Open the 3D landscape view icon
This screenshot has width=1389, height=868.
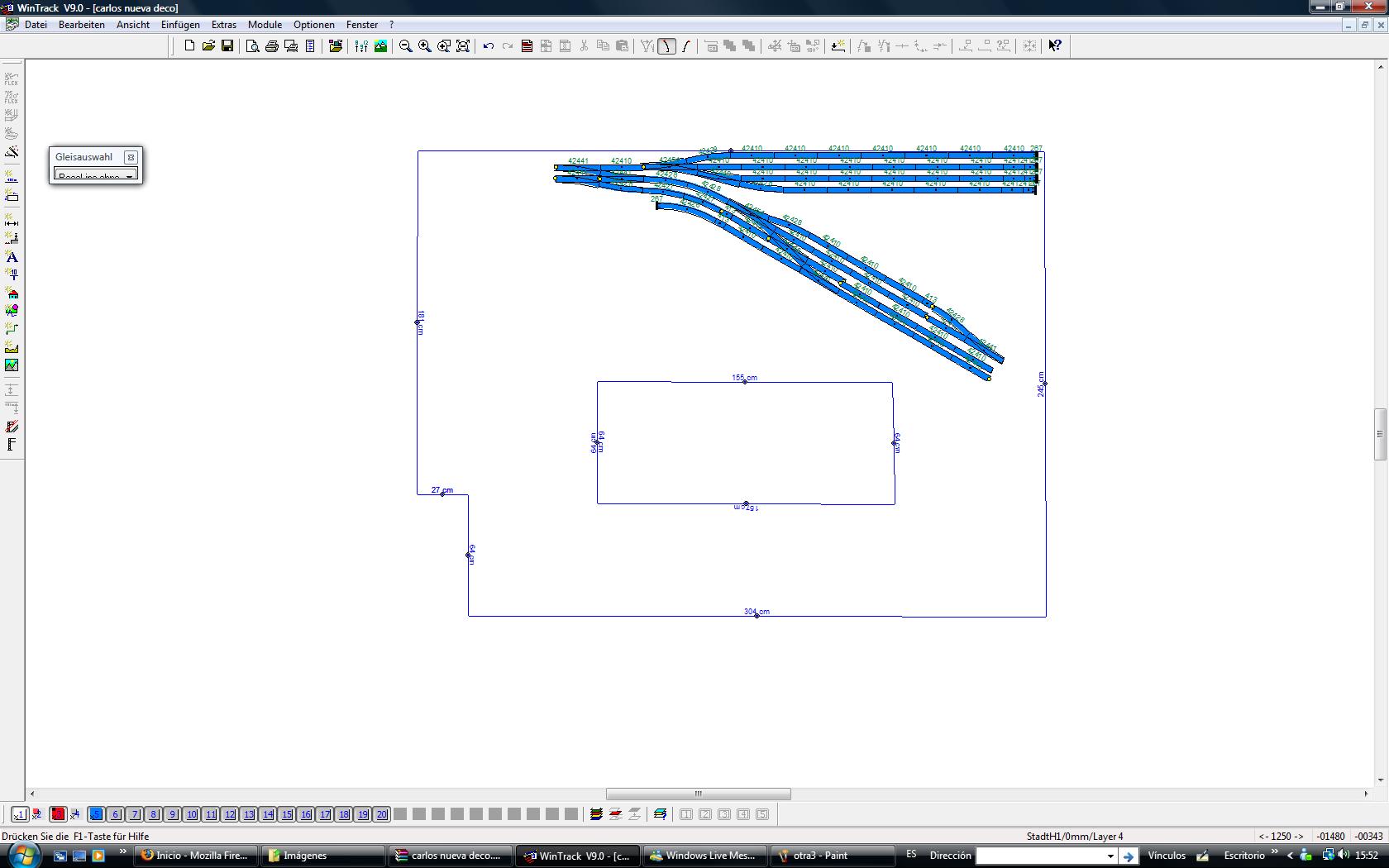[380, 46]
